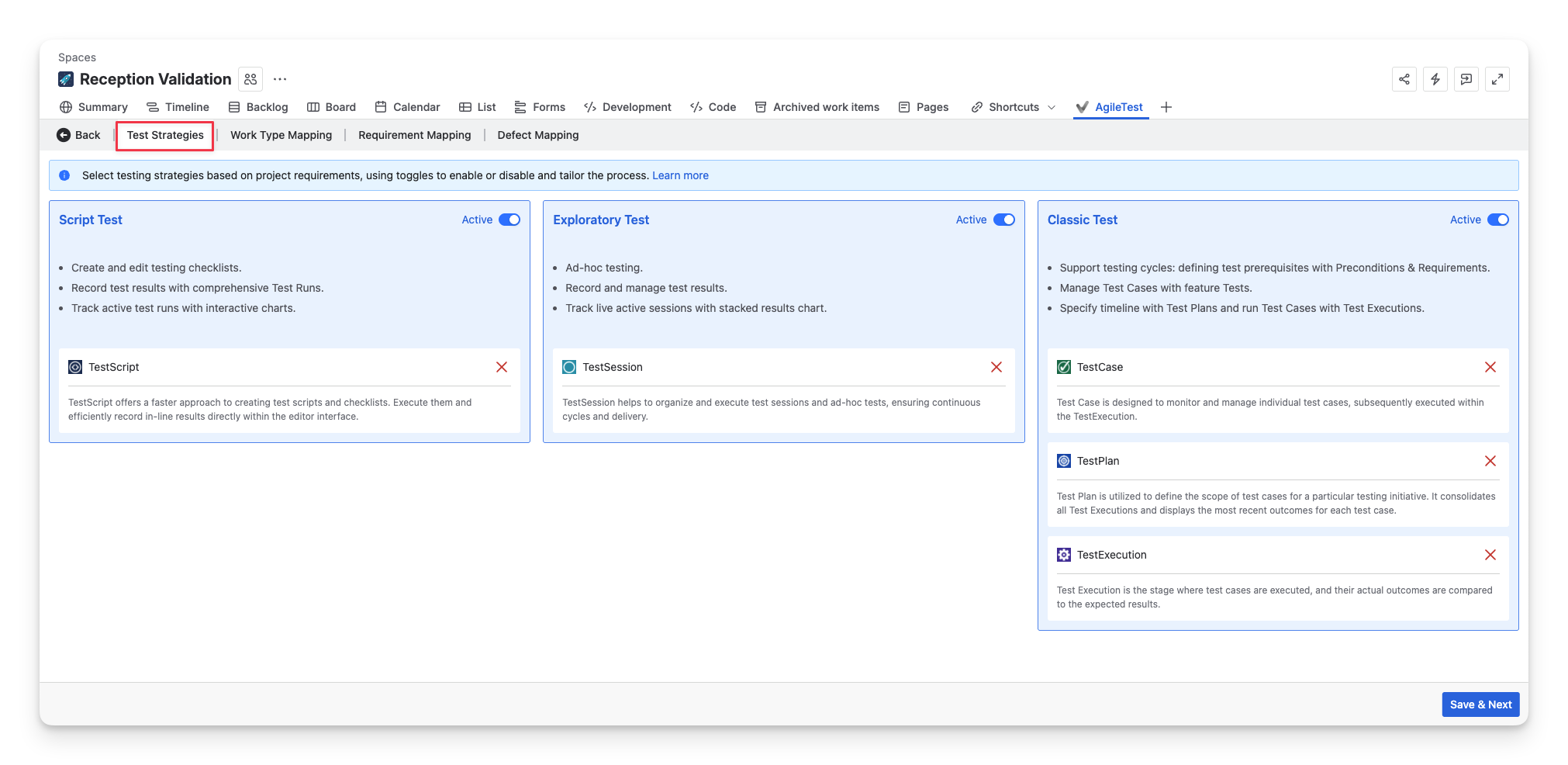Remove the TestScript work type

pos(502,367)
